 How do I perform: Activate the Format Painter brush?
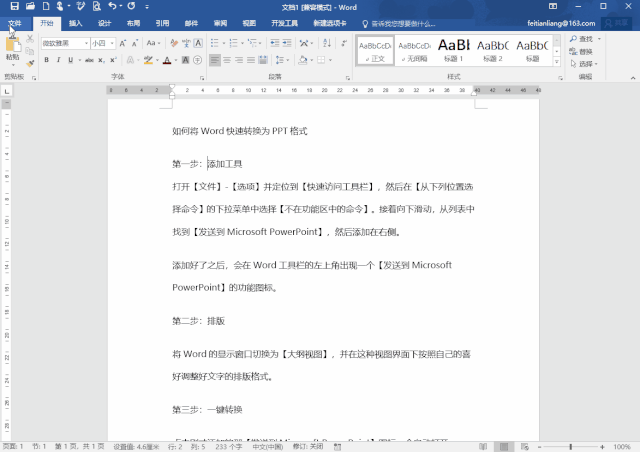pos(30,63)
